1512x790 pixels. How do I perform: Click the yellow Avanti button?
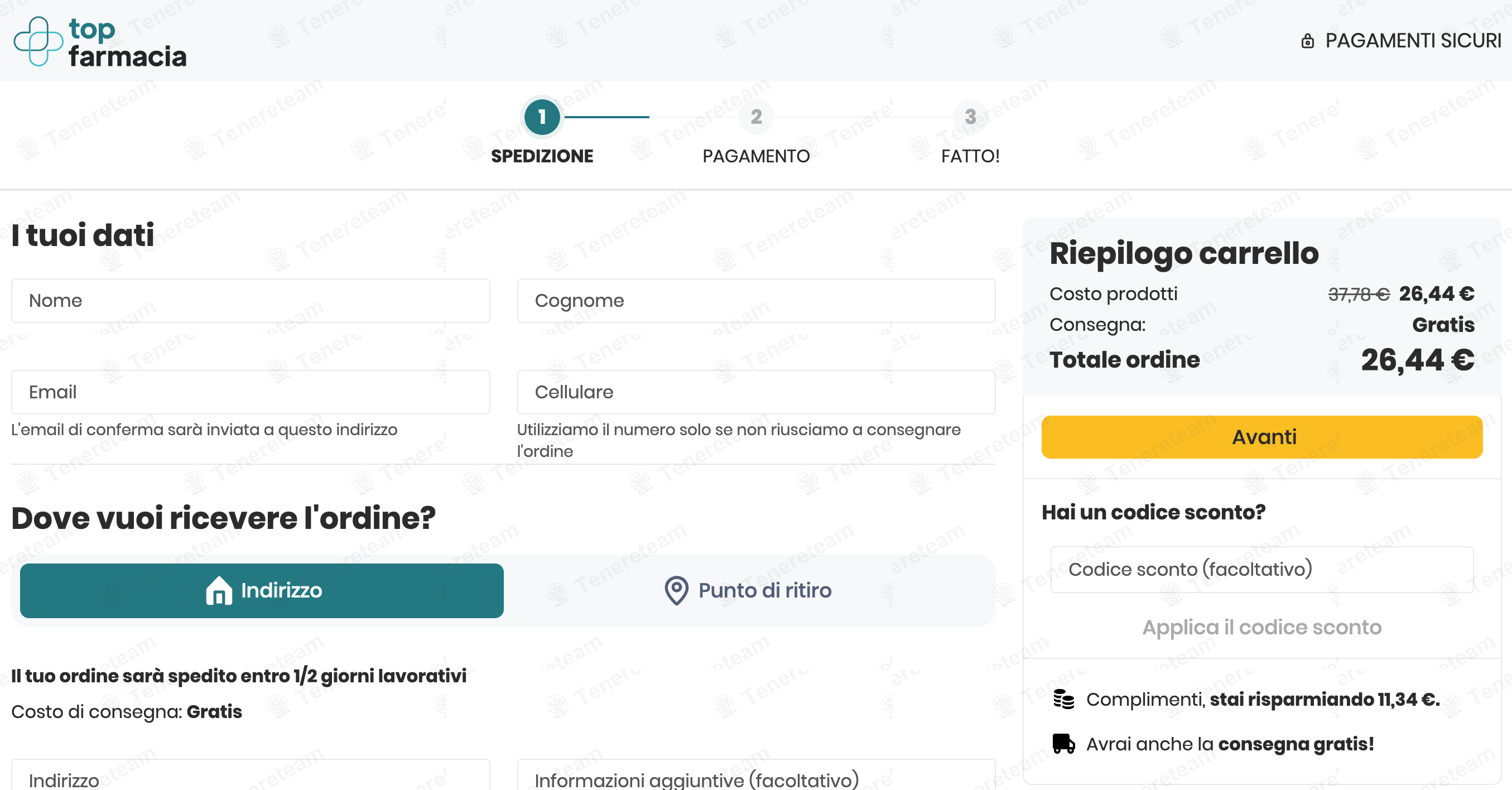[1262, 437]
